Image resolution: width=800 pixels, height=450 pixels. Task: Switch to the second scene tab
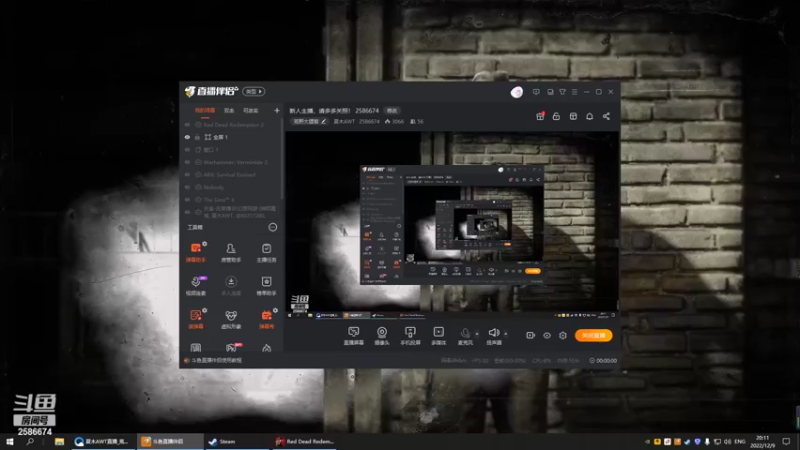pyautogui.click(x=229, y=110)
